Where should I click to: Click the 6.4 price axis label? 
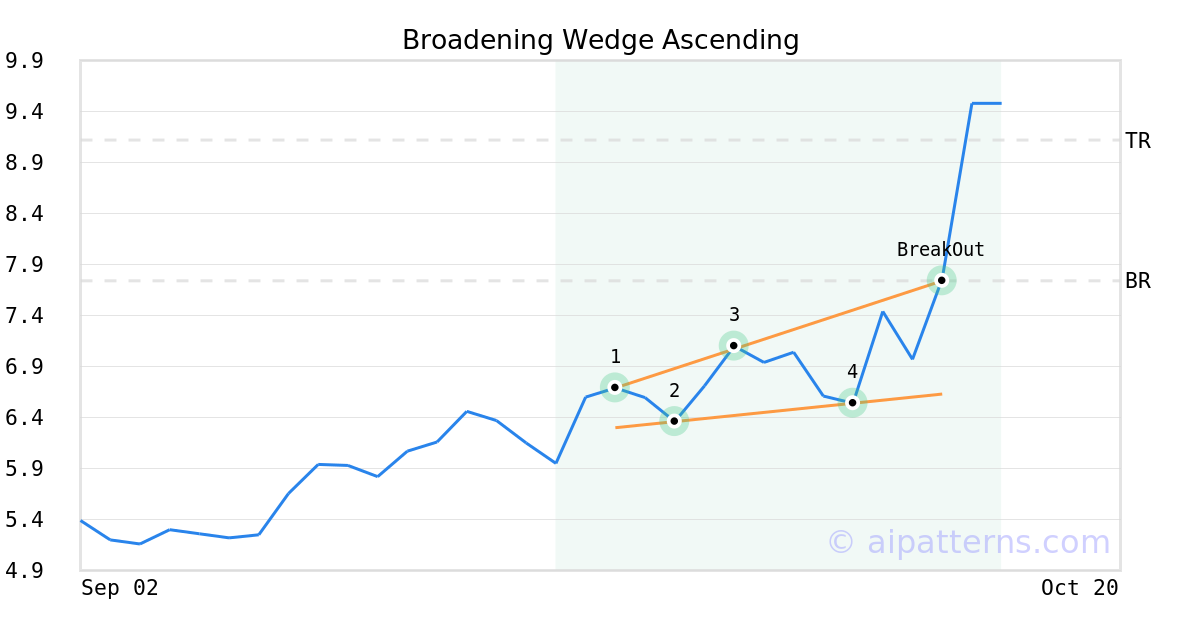coord(24,418)
